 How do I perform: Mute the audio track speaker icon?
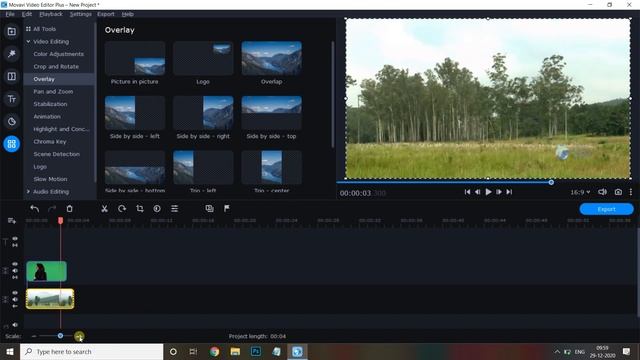15,325
